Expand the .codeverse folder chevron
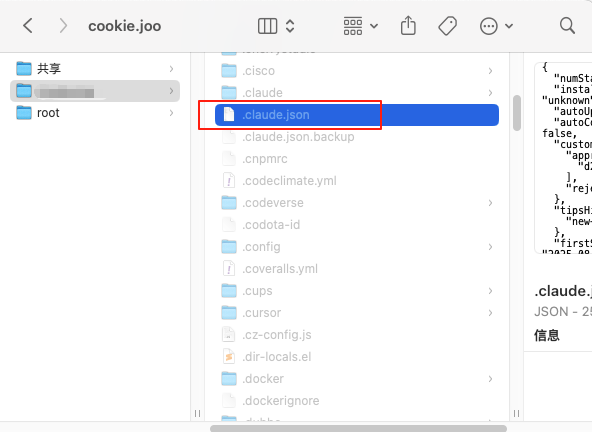The width and height of the screenshot is (592, 432). pyautogui.click(x=490, y=203)
